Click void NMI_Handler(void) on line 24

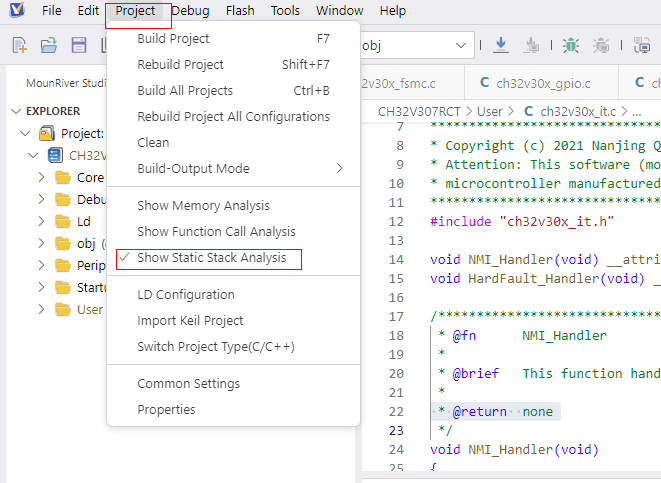click(514, 450)
